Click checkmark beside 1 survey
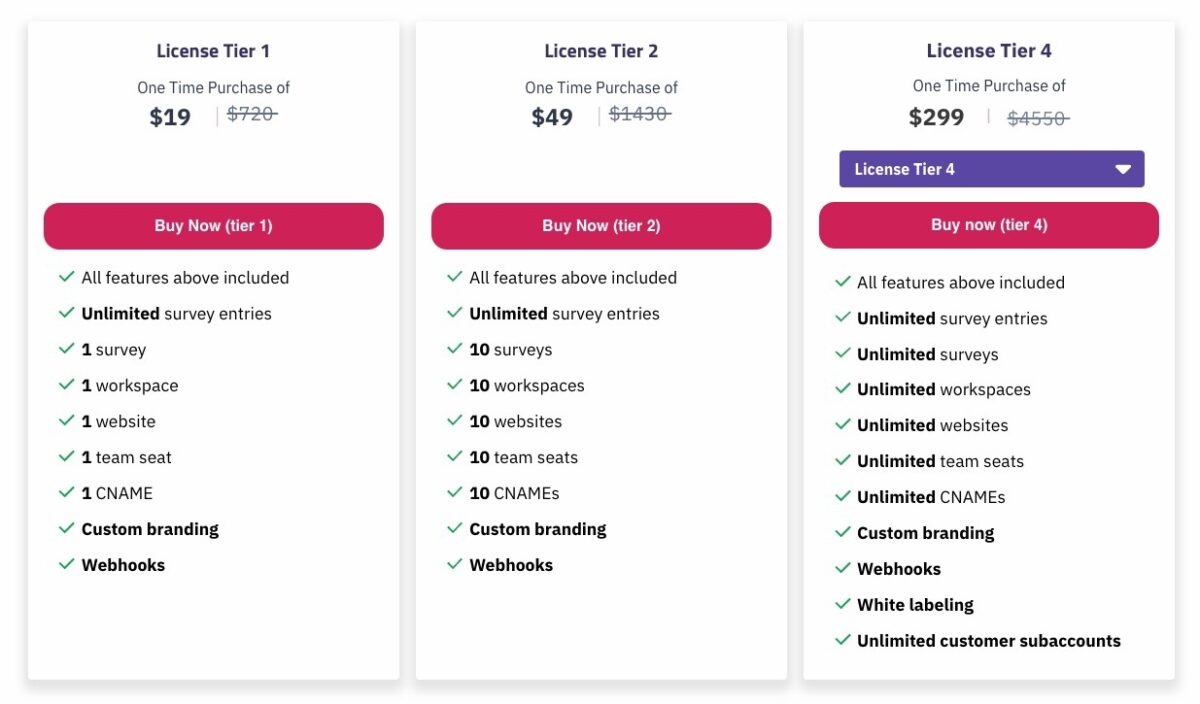 [x=67, y=349]
